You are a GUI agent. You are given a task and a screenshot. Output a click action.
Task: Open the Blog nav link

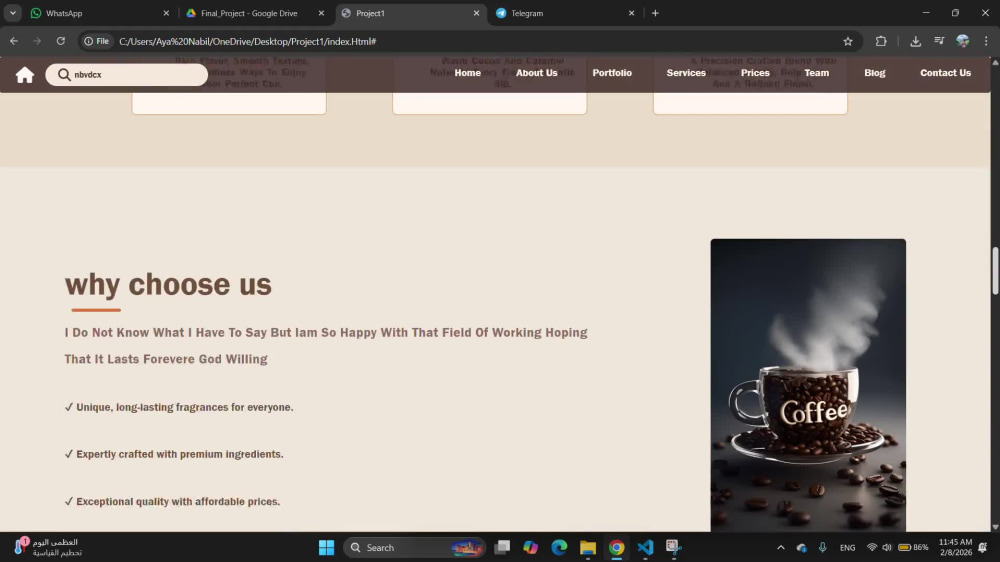[x=874, y=73]
